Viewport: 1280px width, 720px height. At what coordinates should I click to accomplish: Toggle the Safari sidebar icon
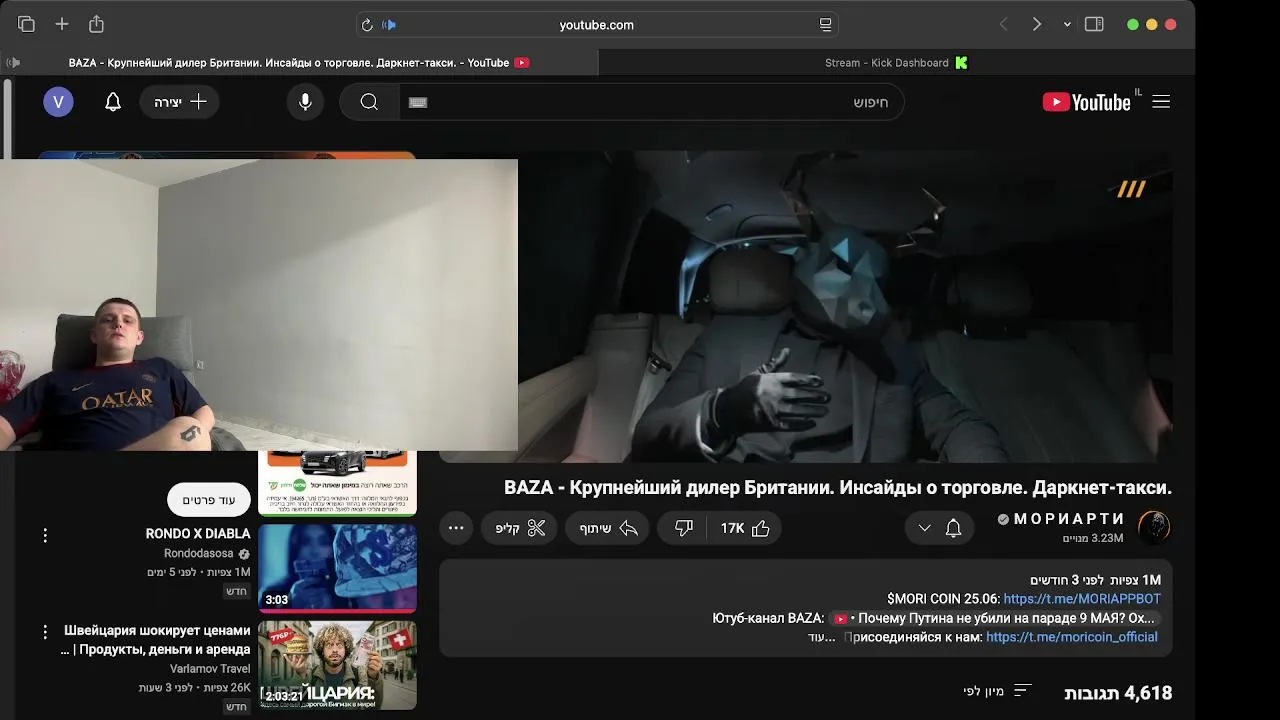[x=1094, y=24]
